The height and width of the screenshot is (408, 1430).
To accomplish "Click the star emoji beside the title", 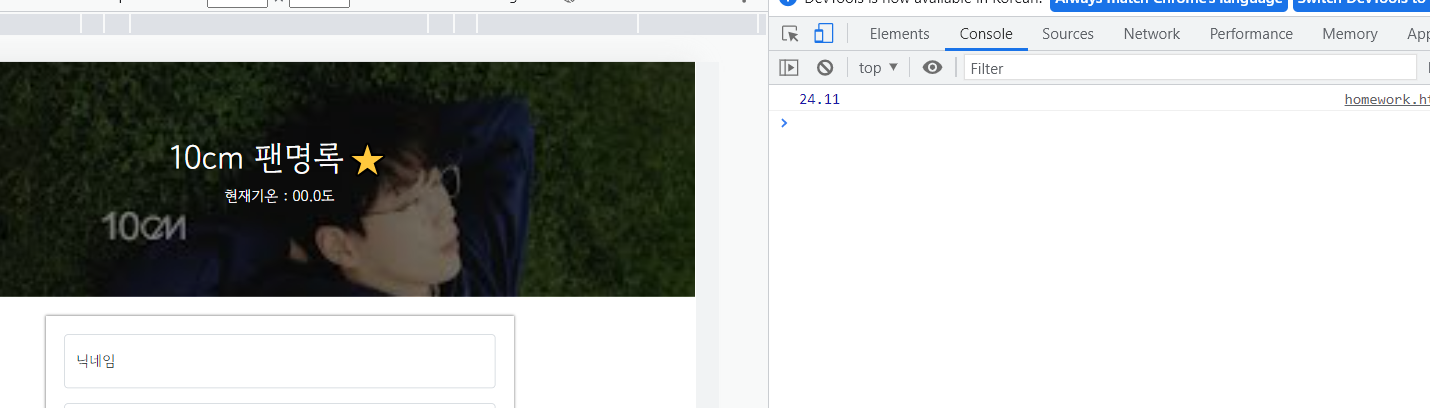I will (x=368, y=160).
